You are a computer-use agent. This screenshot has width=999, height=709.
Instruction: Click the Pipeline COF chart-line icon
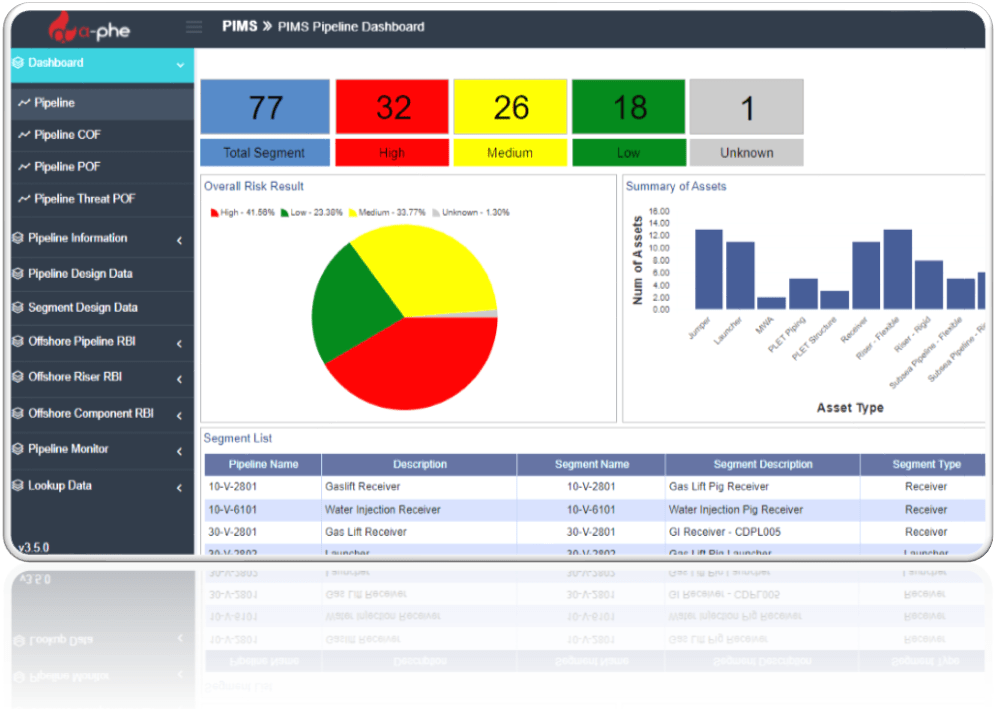24,134
